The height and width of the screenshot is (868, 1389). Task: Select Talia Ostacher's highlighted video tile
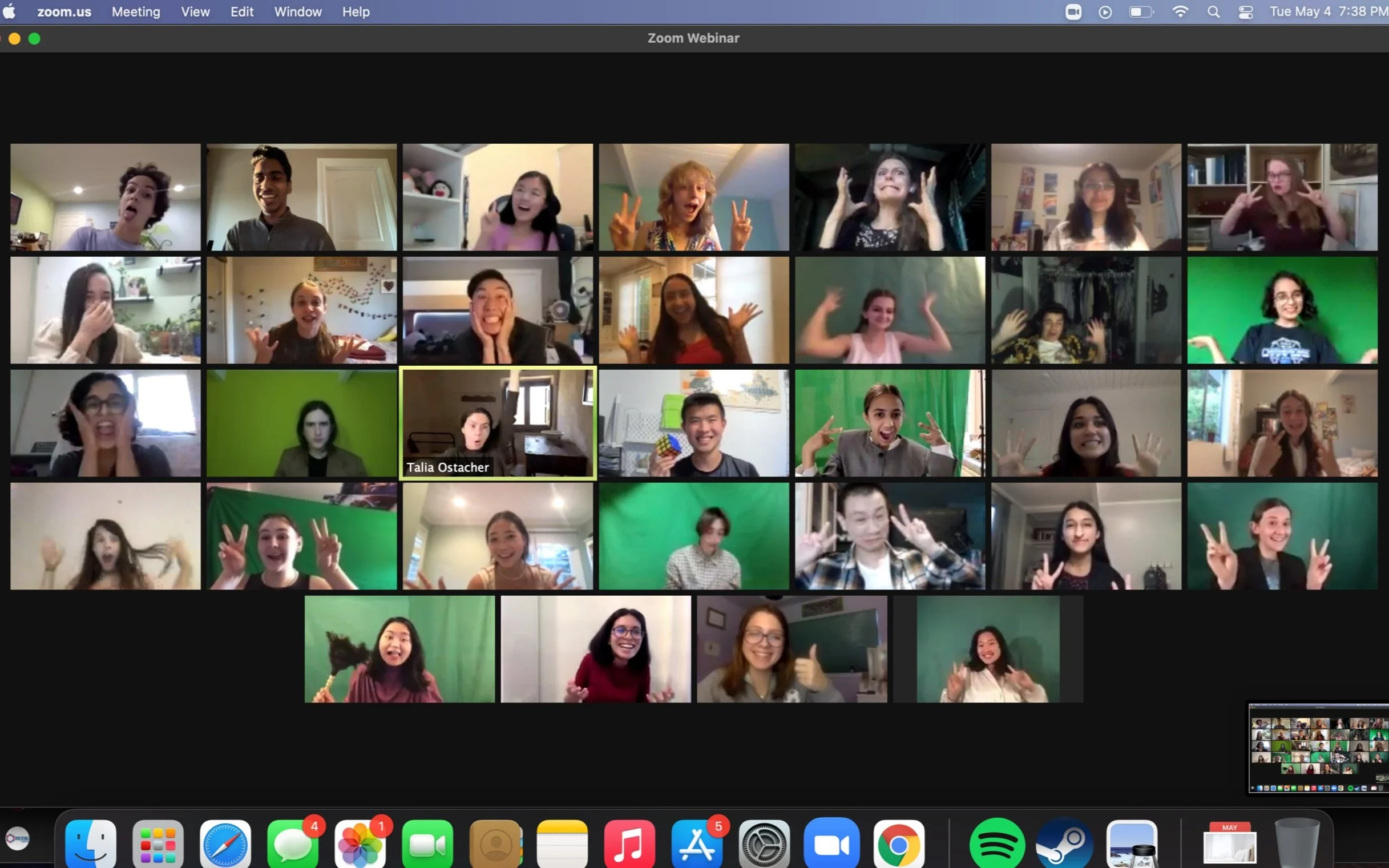pos(498,422)
